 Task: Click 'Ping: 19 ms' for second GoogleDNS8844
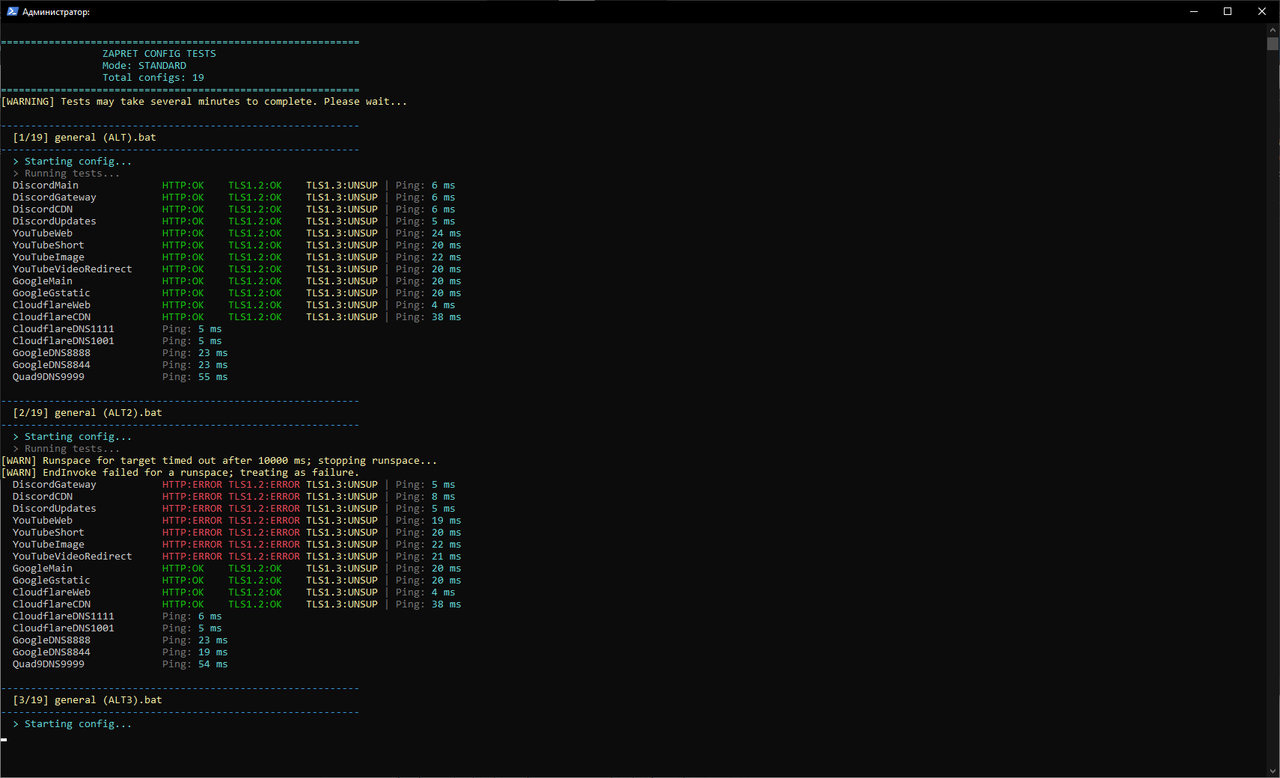pos(195,652)
